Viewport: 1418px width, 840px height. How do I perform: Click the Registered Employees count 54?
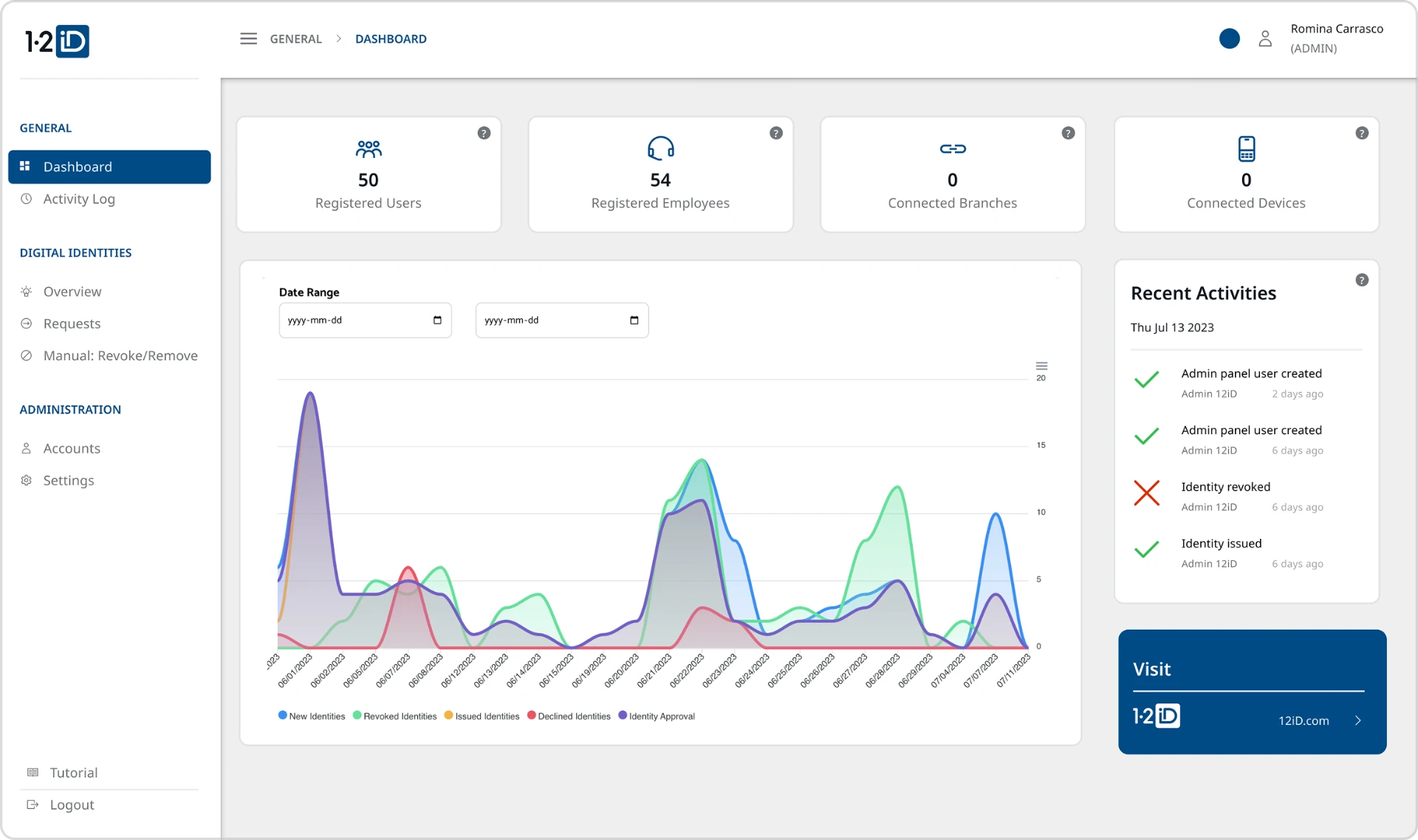coord(660,180)
